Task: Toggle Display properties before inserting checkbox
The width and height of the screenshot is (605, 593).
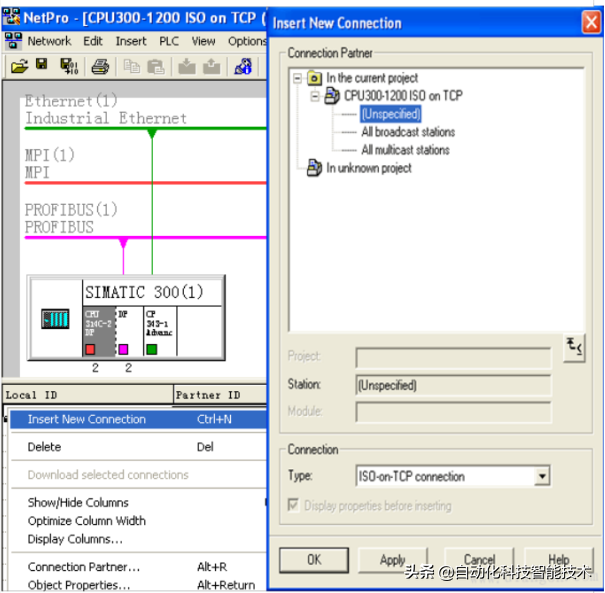Action: point(294,506)
